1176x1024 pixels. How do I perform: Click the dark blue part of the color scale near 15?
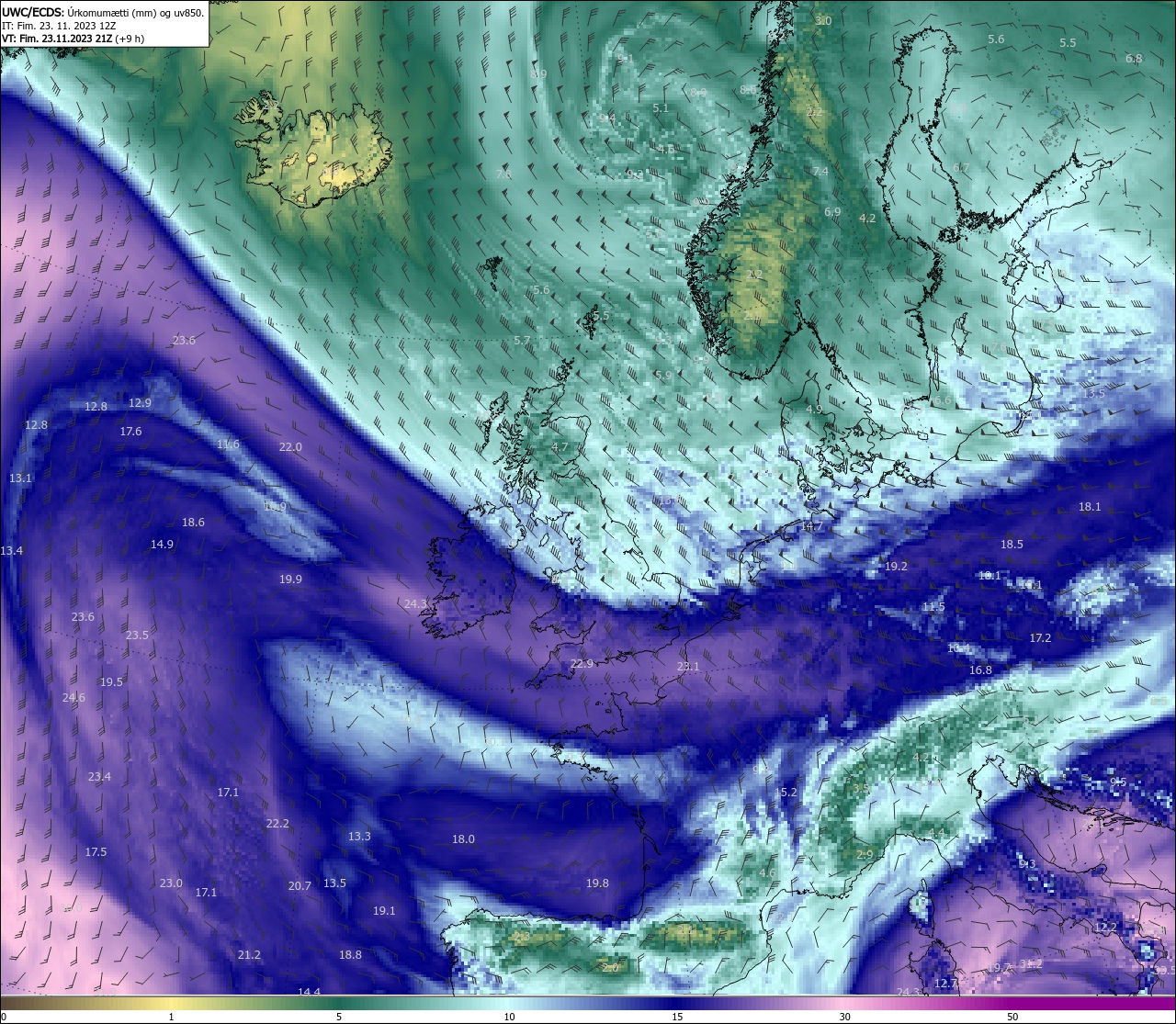(x=677, y=1003)
